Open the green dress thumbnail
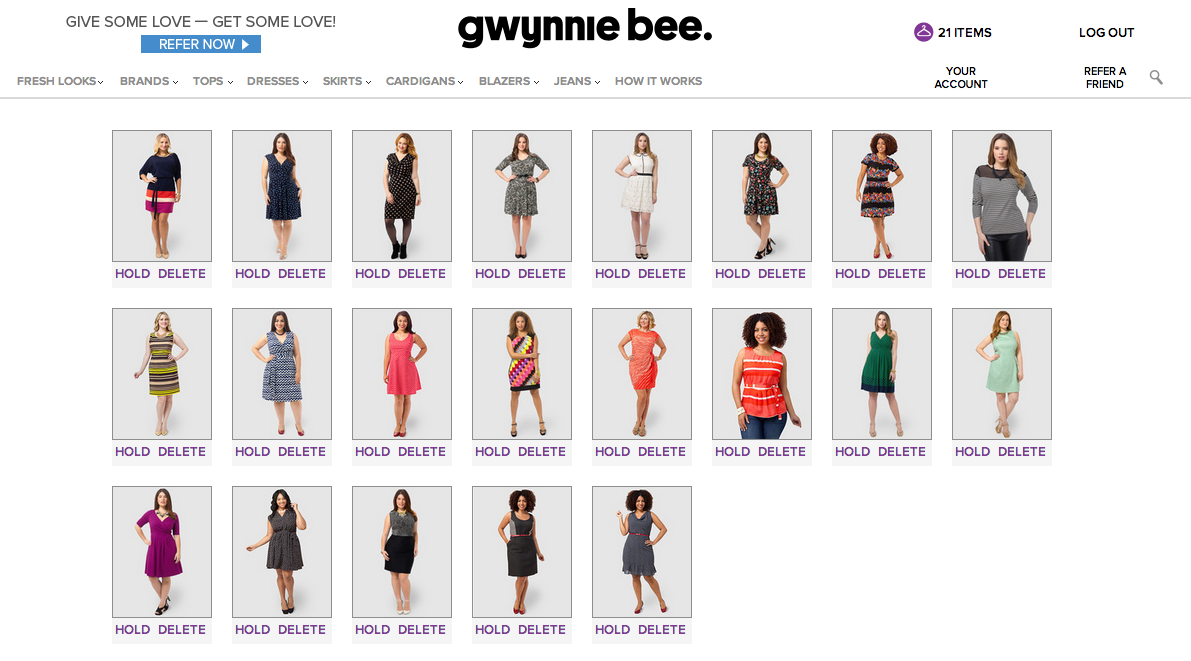Screen dimensions: 1191x661 point(882,374)
